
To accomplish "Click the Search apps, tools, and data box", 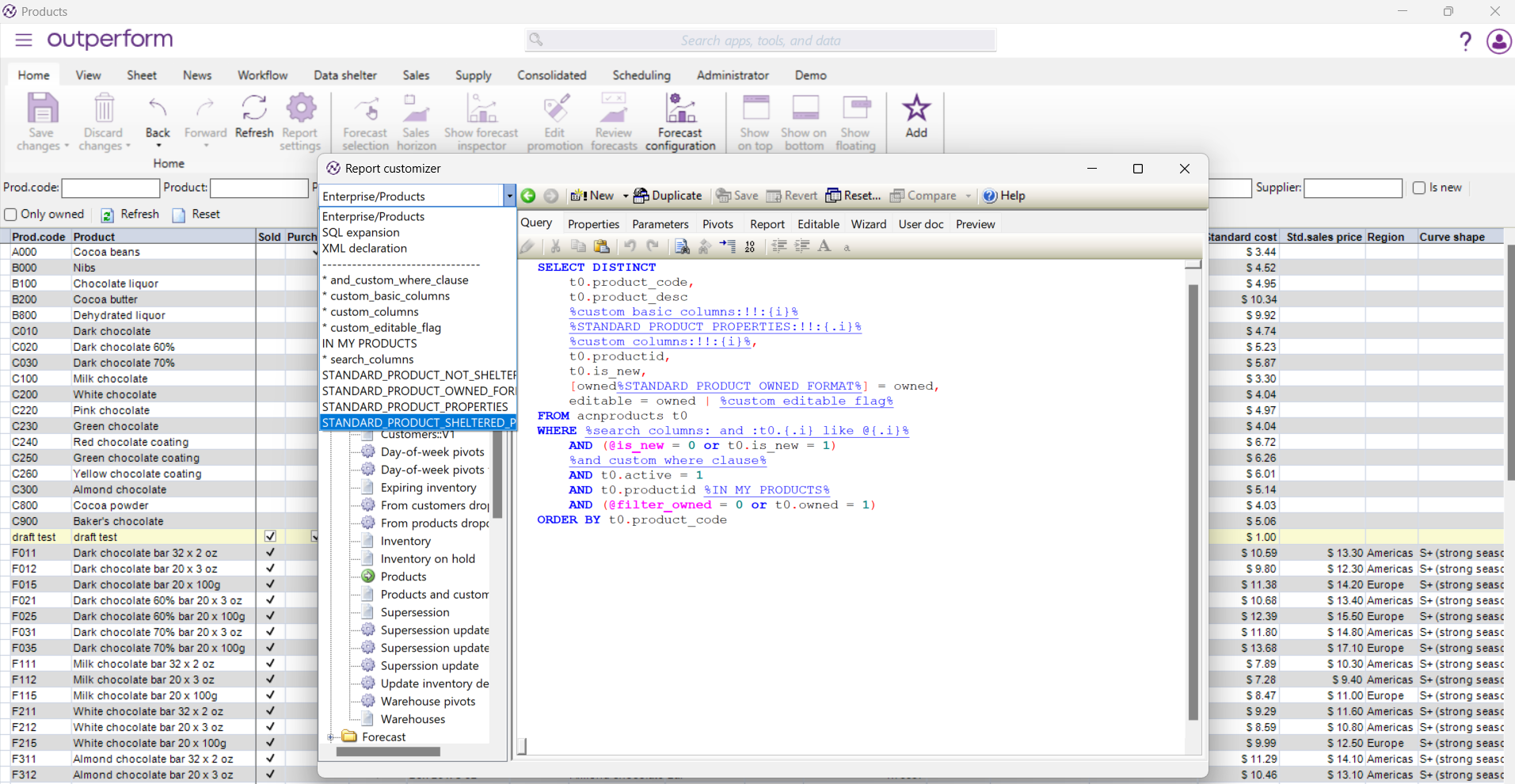I will (760, 40).
